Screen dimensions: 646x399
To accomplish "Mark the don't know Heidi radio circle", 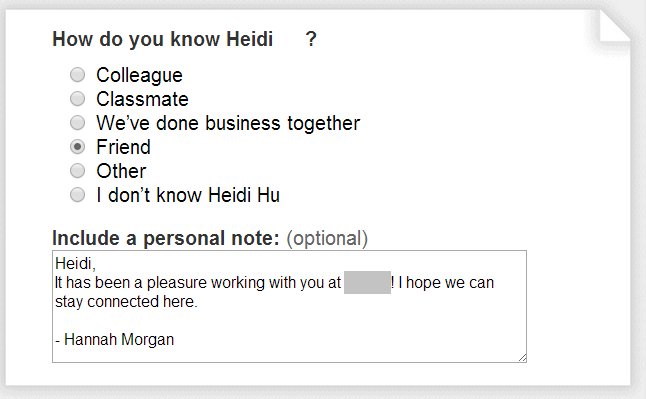I will pyautogui.click(x=77, y=195).
